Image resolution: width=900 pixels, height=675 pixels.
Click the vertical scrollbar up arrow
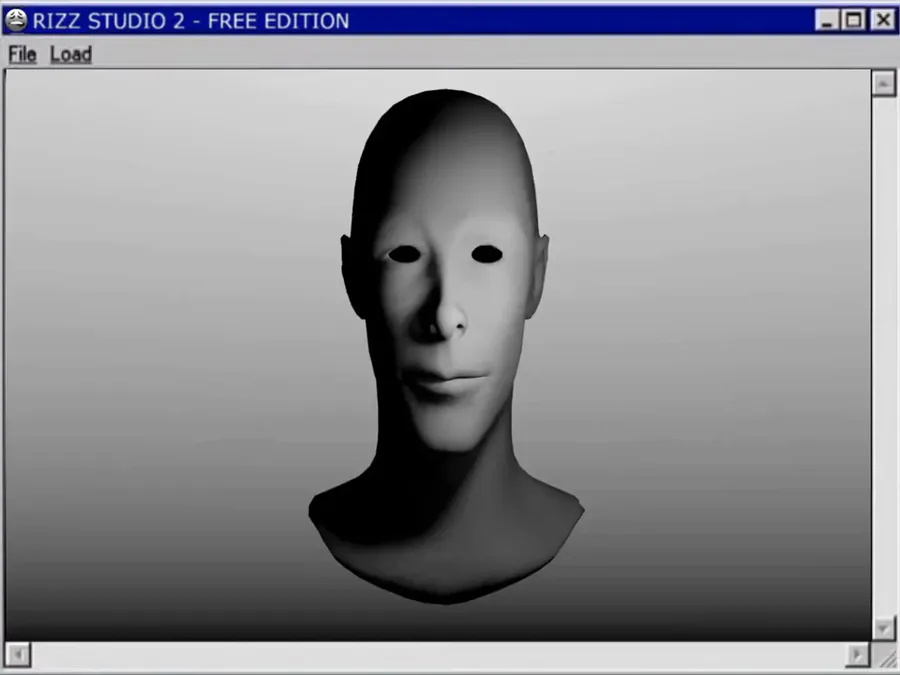click(883, 84)
